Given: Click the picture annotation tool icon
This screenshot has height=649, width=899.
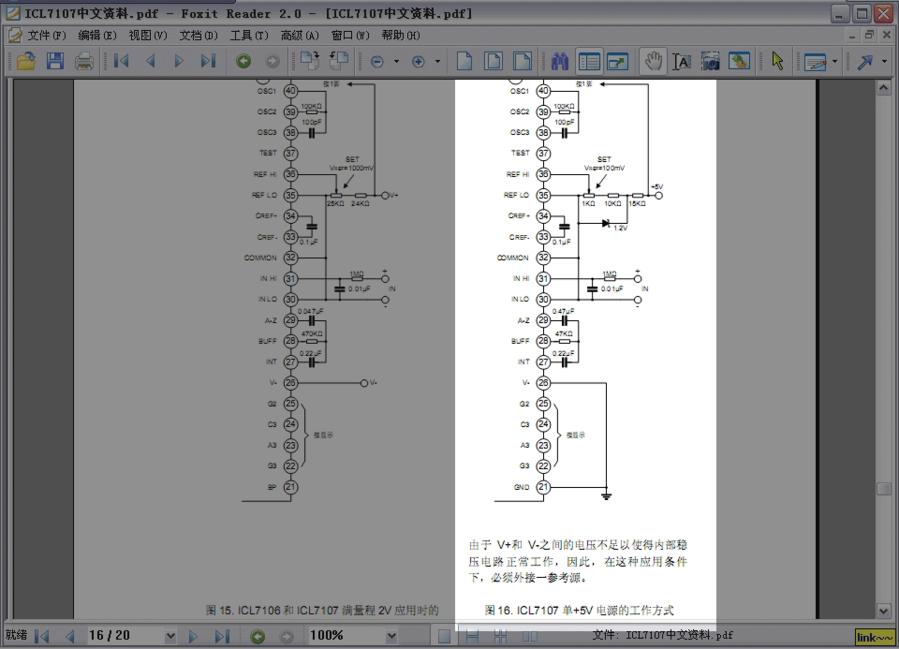Looking at the screenshot, I should coord(739,61).
